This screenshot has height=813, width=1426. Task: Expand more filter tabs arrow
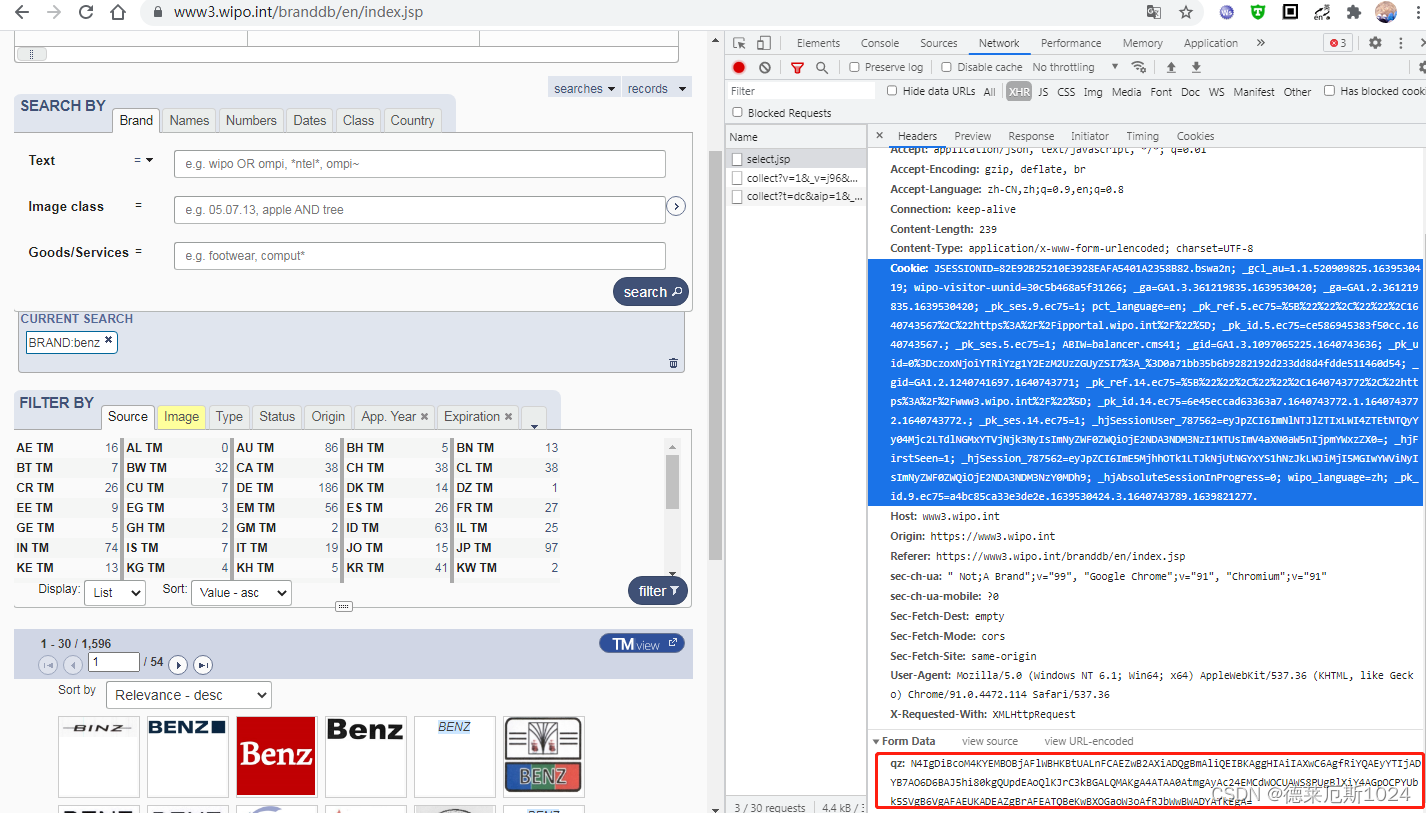pyautogui.click(x=534, y=421)
